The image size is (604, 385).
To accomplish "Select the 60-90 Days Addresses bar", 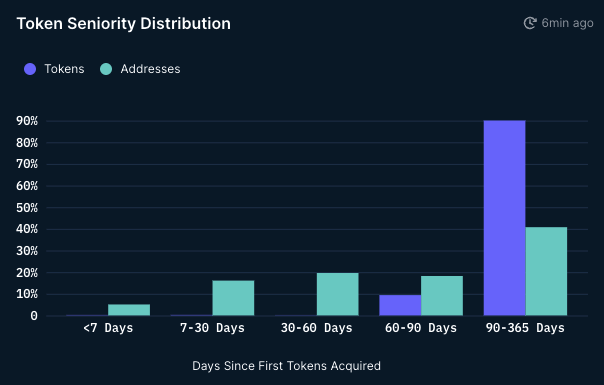I will (442, 296).
